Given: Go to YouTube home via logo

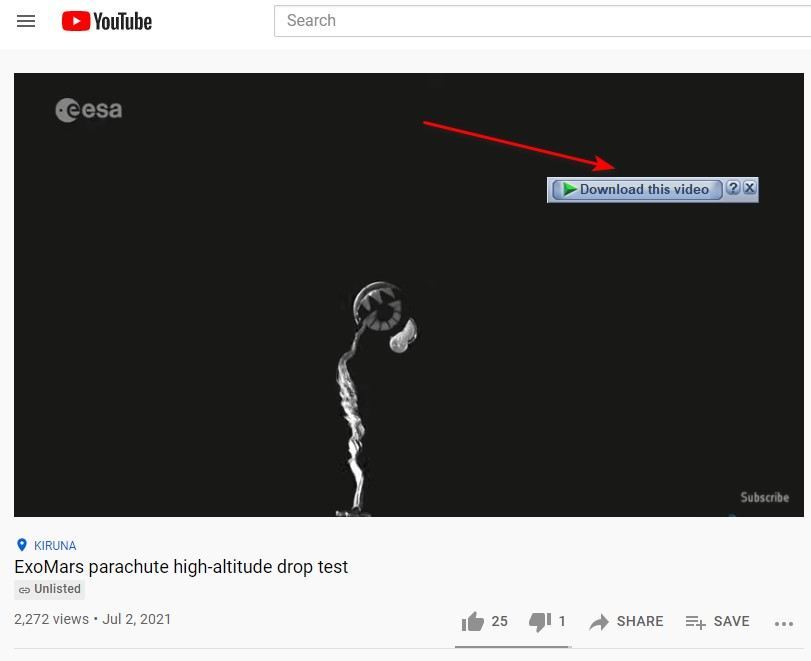Looking at the screenshot, I should (107, 21).
